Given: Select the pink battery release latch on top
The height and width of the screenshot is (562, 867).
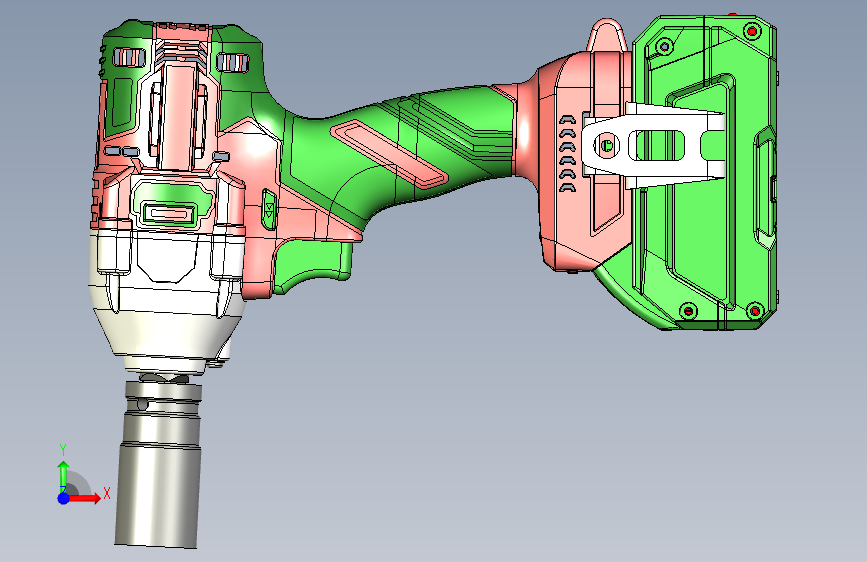Looking at the screenshot, I should [x=607, y=37].
